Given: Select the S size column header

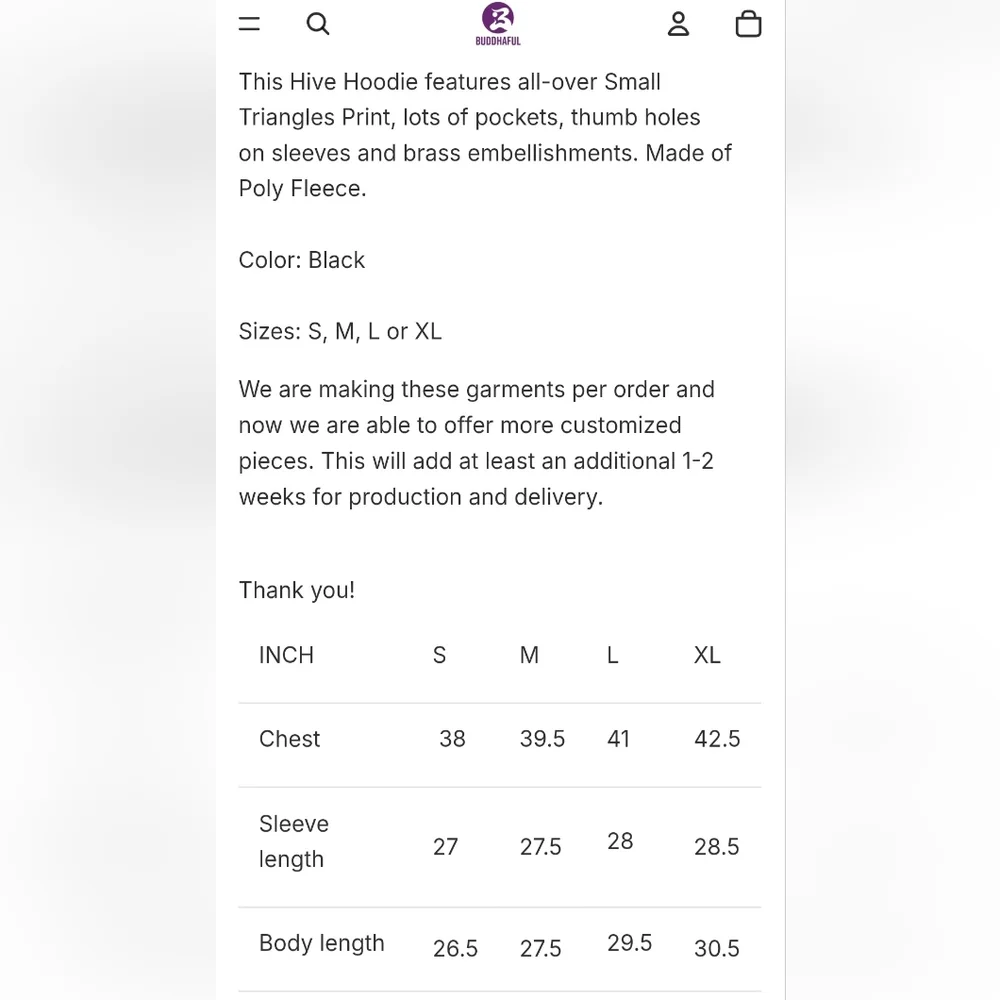Looking at the screenshot, I should click(439, 655).
